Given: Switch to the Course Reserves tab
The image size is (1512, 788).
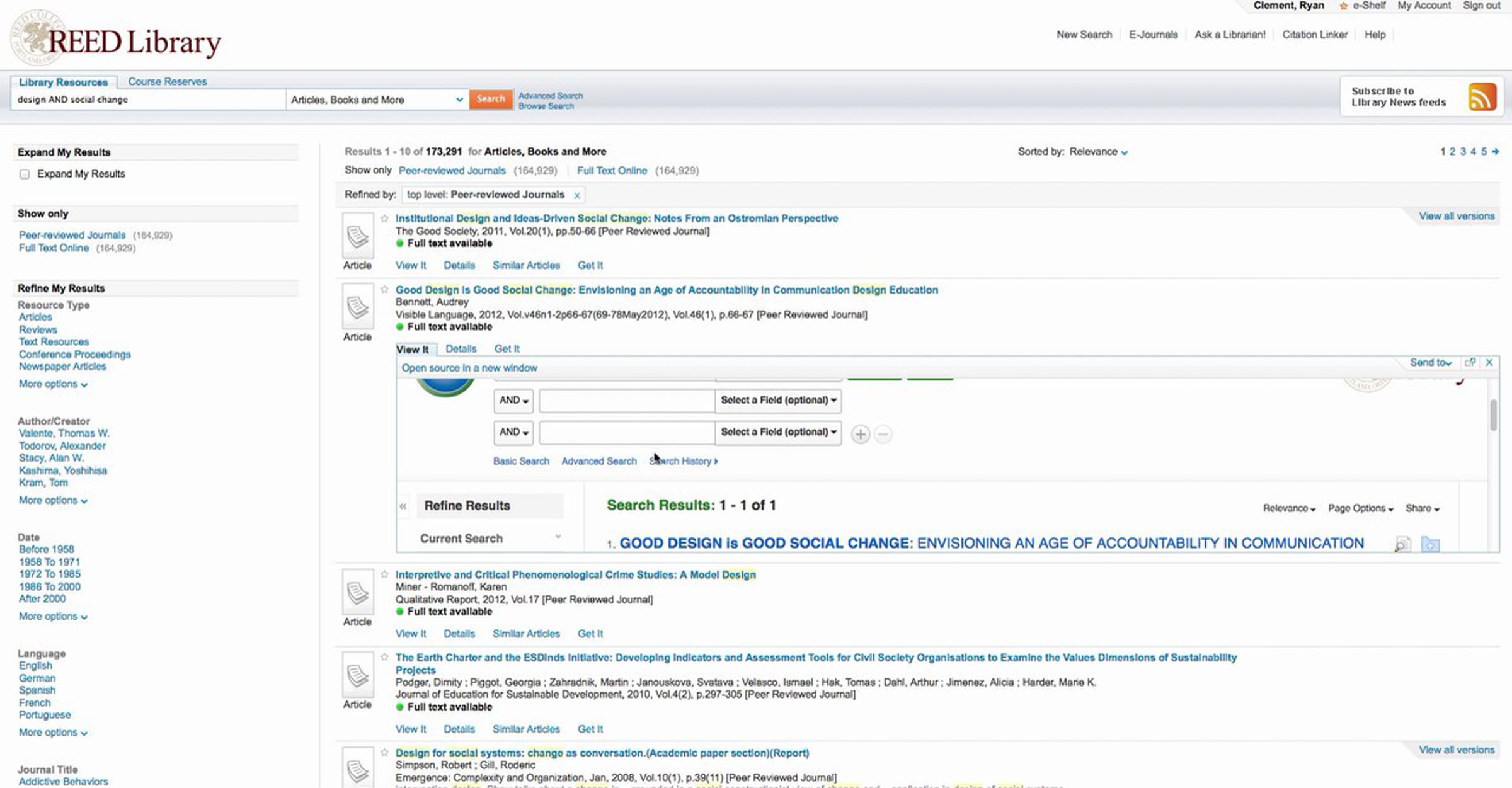Looking at the screenshot, I should click(168, 82).
